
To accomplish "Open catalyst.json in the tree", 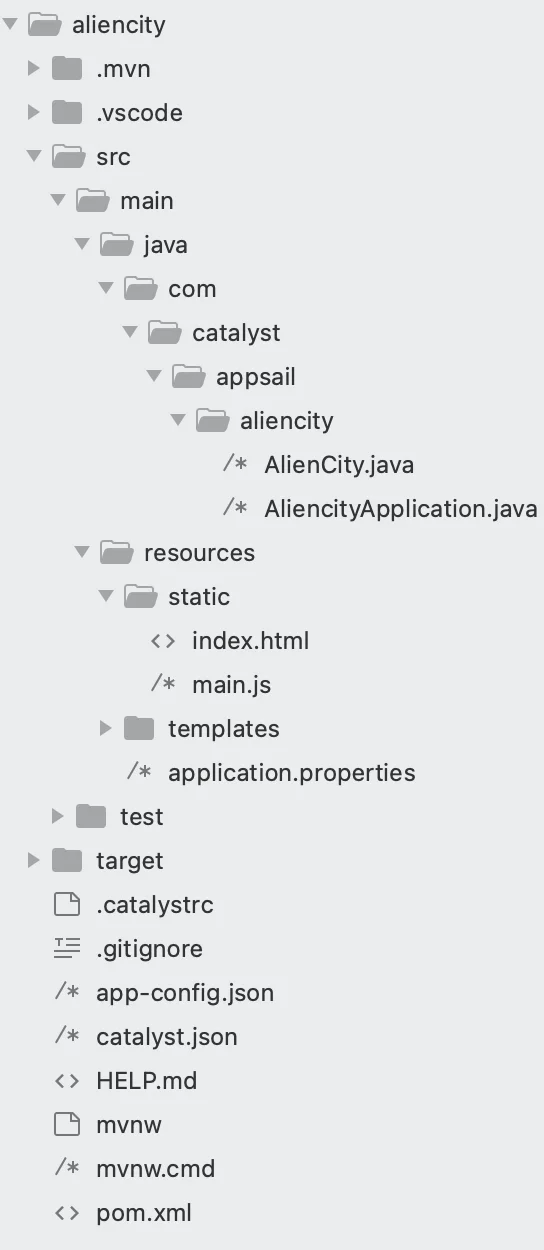I will click(167, 1037).
